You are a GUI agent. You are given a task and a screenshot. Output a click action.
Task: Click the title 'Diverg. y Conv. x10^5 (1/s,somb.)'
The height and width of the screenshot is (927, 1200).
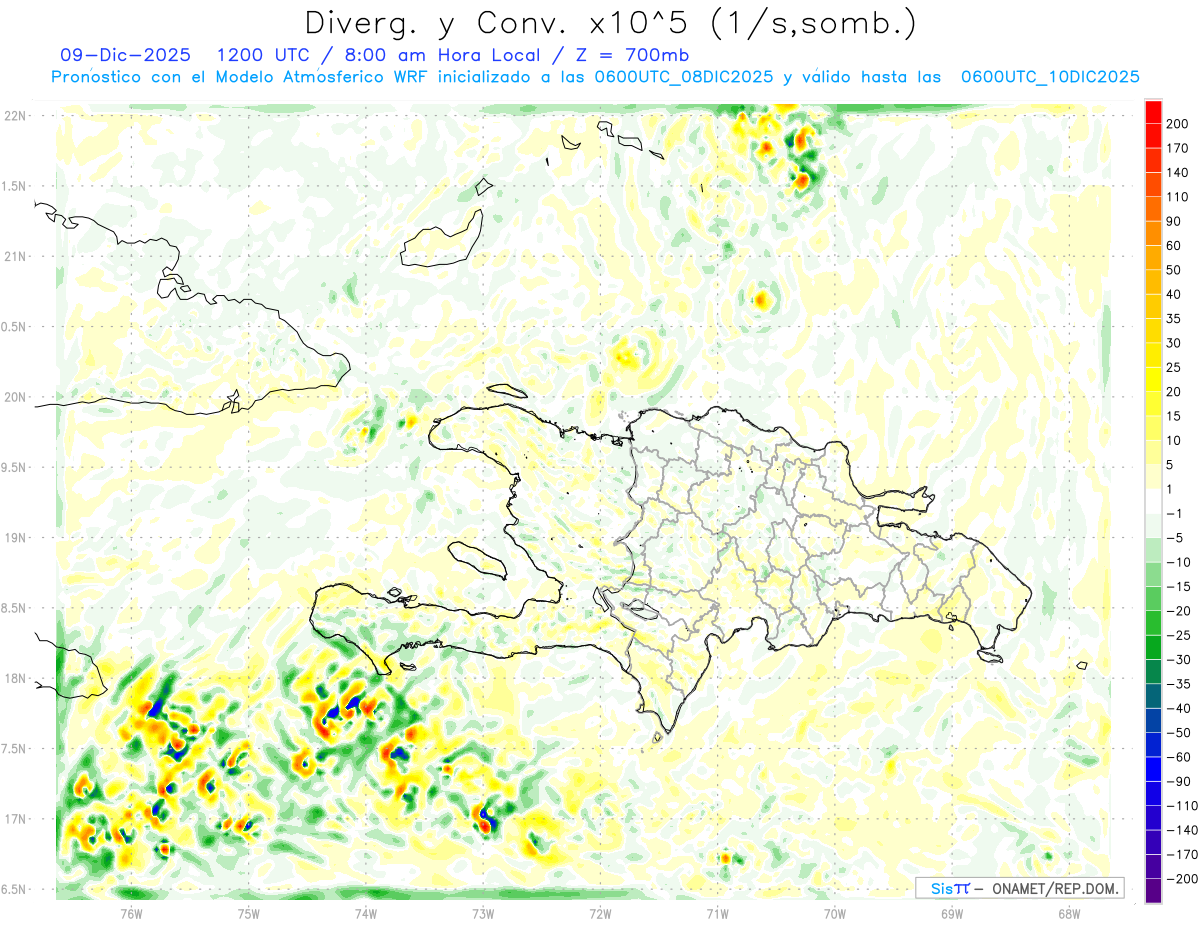[611, 23]
